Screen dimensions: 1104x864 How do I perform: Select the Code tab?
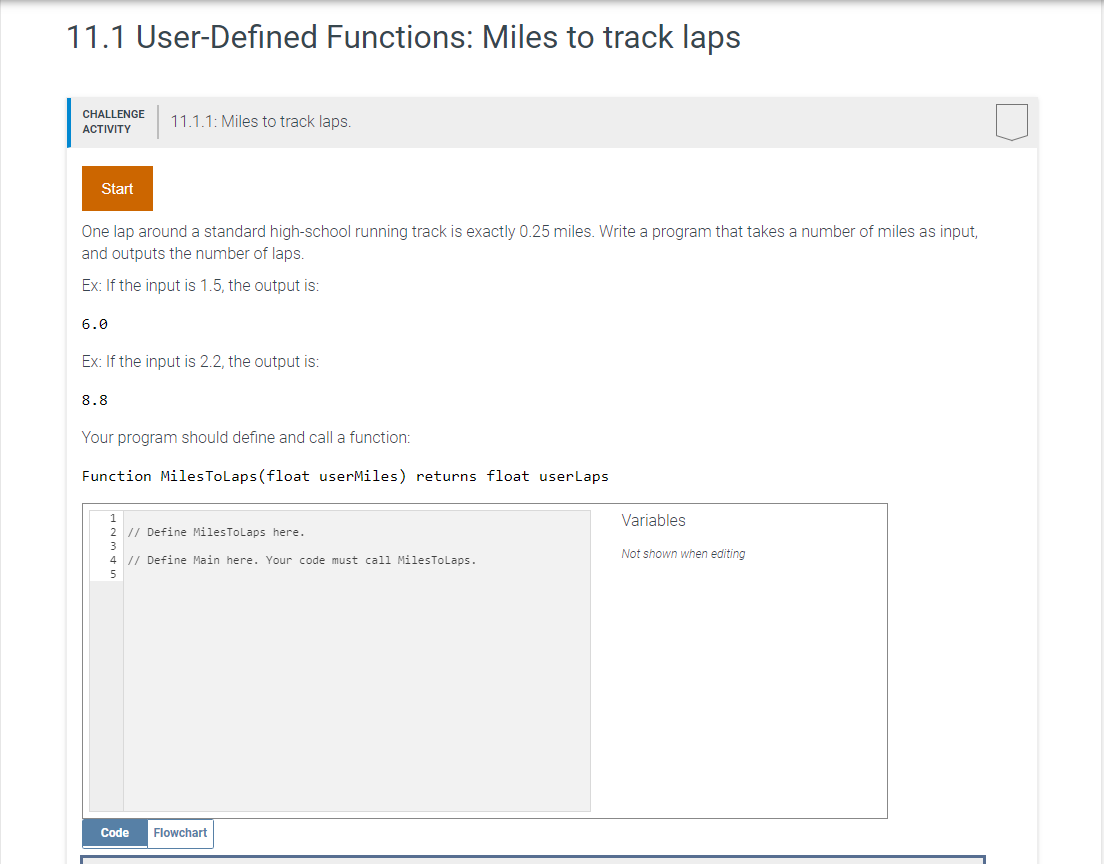(x=114, y=832)
